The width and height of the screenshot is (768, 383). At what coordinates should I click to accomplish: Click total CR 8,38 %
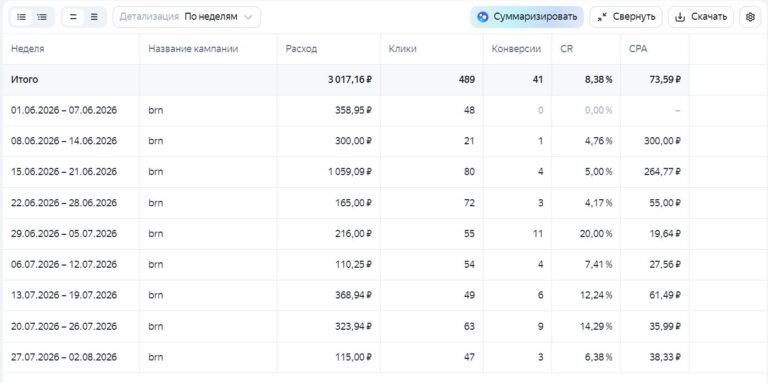pos(598,79)
